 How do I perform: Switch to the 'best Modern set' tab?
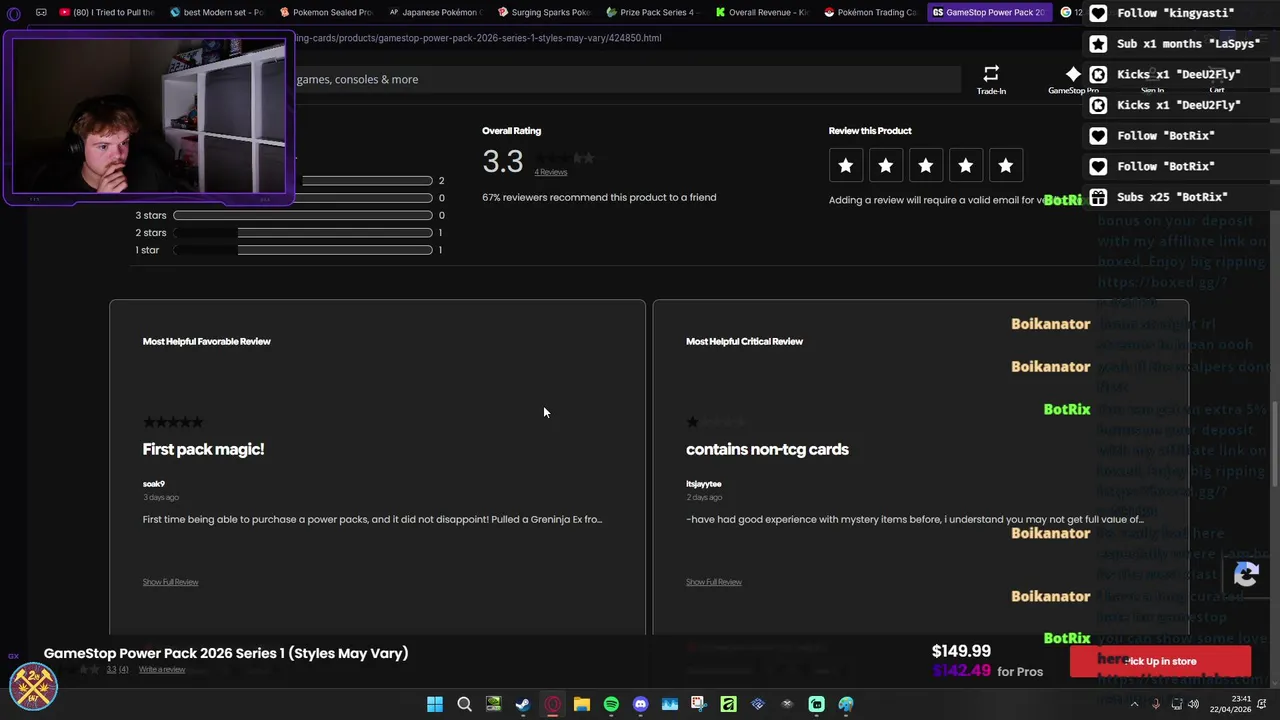[x=217, y=12]
